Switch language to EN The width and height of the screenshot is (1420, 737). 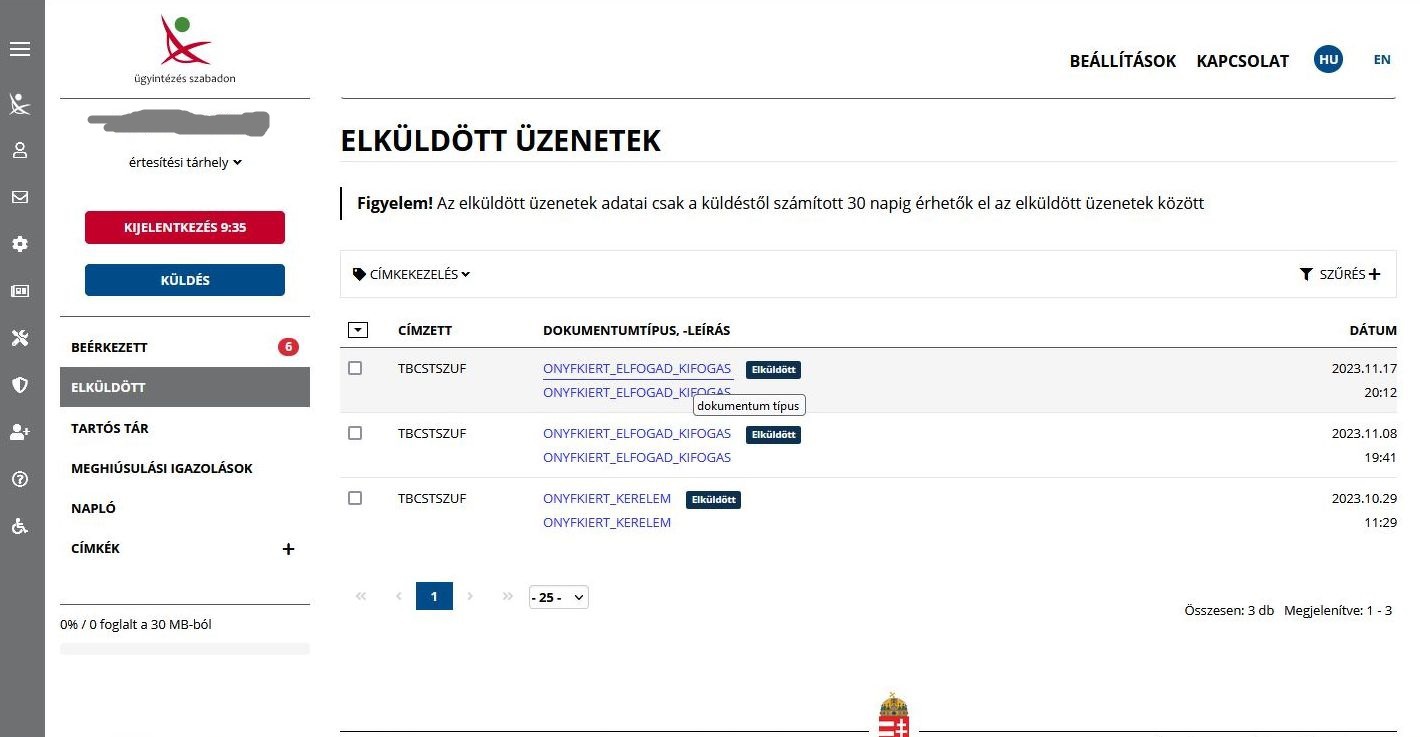tap(1382, 60)
